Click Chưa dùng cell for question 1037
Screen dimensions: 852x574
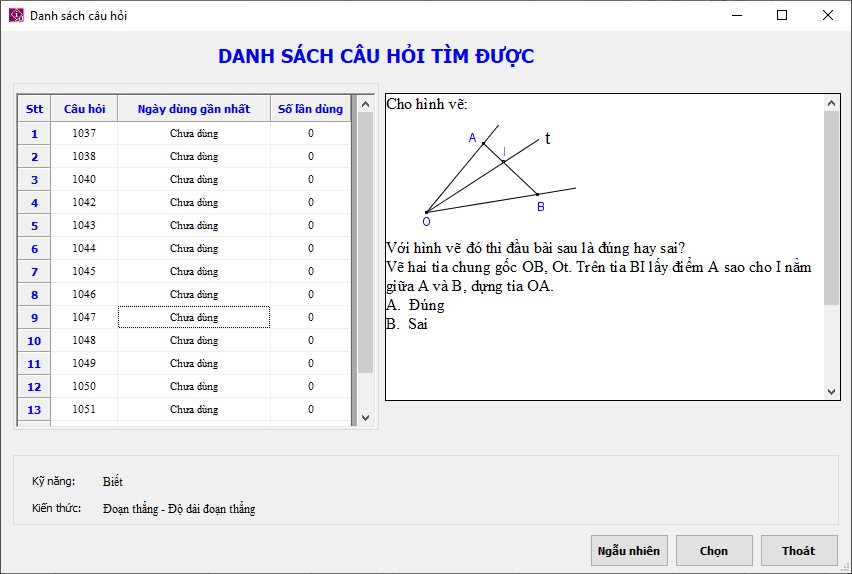point(194,133)
